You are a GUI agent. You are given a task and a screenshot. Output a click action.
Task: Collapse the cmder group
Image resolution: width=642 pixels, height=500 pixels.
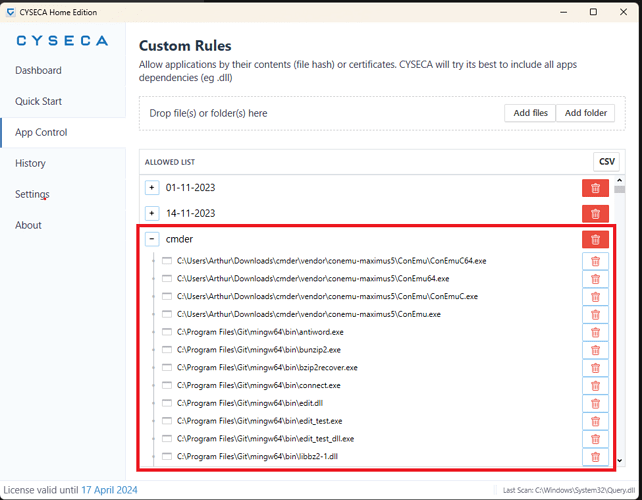[152, 239]
